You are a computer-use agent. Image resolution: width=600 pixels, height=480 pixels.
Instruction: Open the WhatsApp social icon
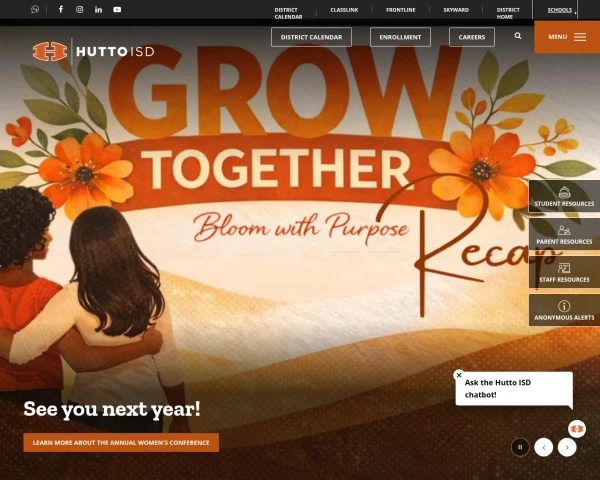pos(35,9)
